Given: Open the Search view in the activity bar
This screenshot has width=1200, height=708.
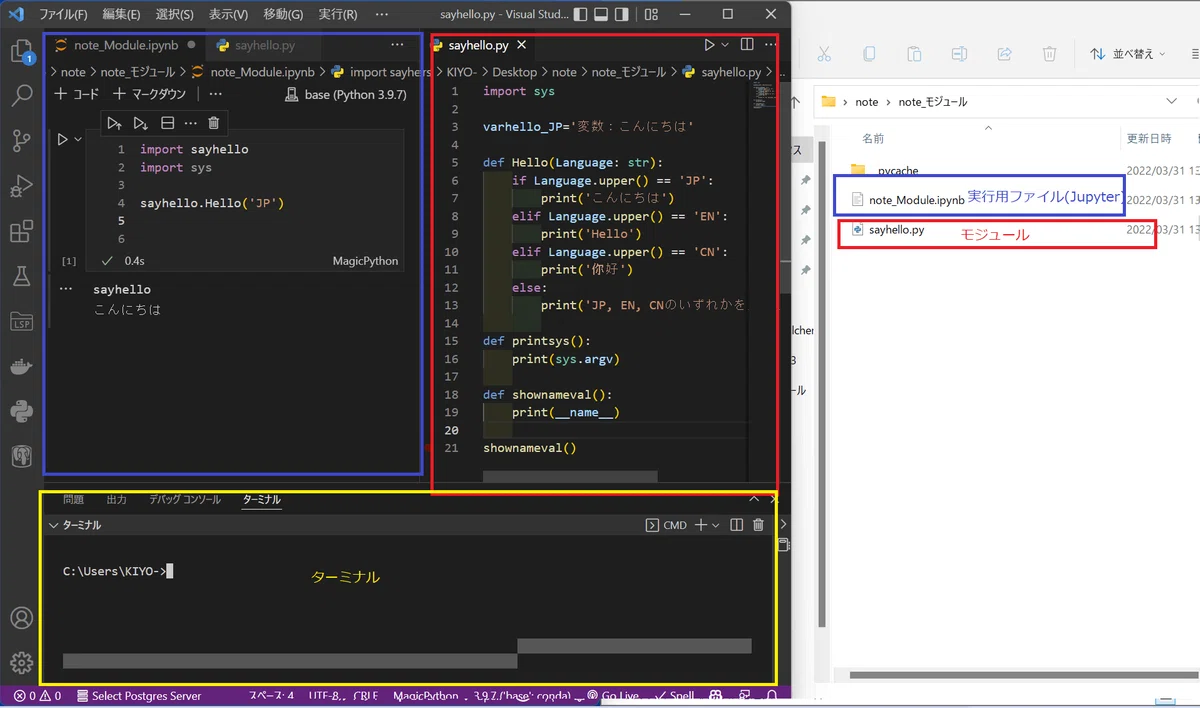Looking at the screenshot, I should [21, 96].
